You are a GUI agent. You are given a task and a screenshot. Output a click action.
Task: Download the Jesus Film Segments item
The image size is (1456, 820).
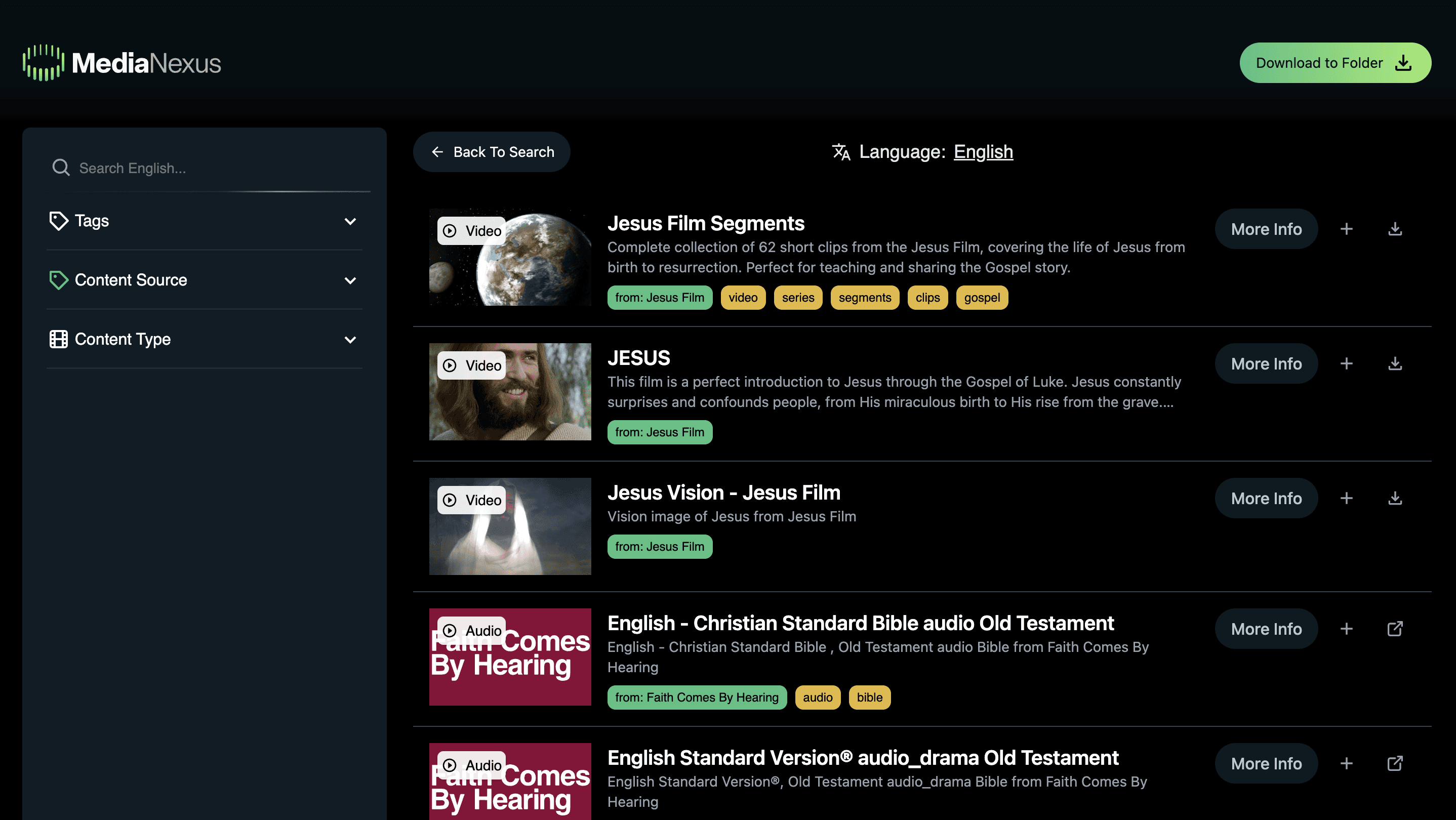pos(1394,229)
